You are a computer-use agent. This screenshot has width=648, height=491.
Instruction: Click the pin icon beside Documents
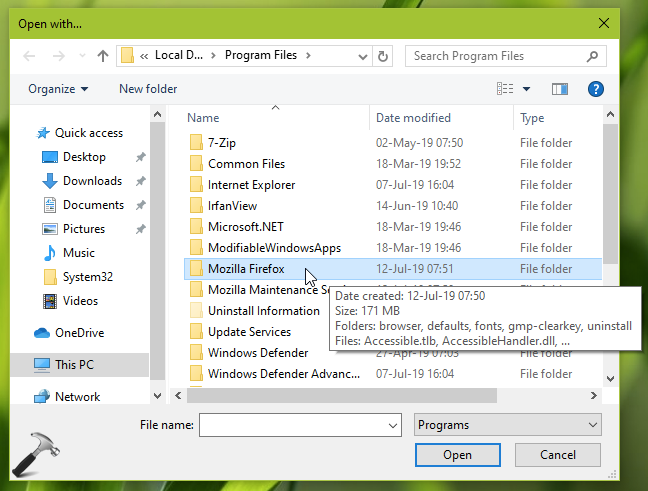coord(141,205)
